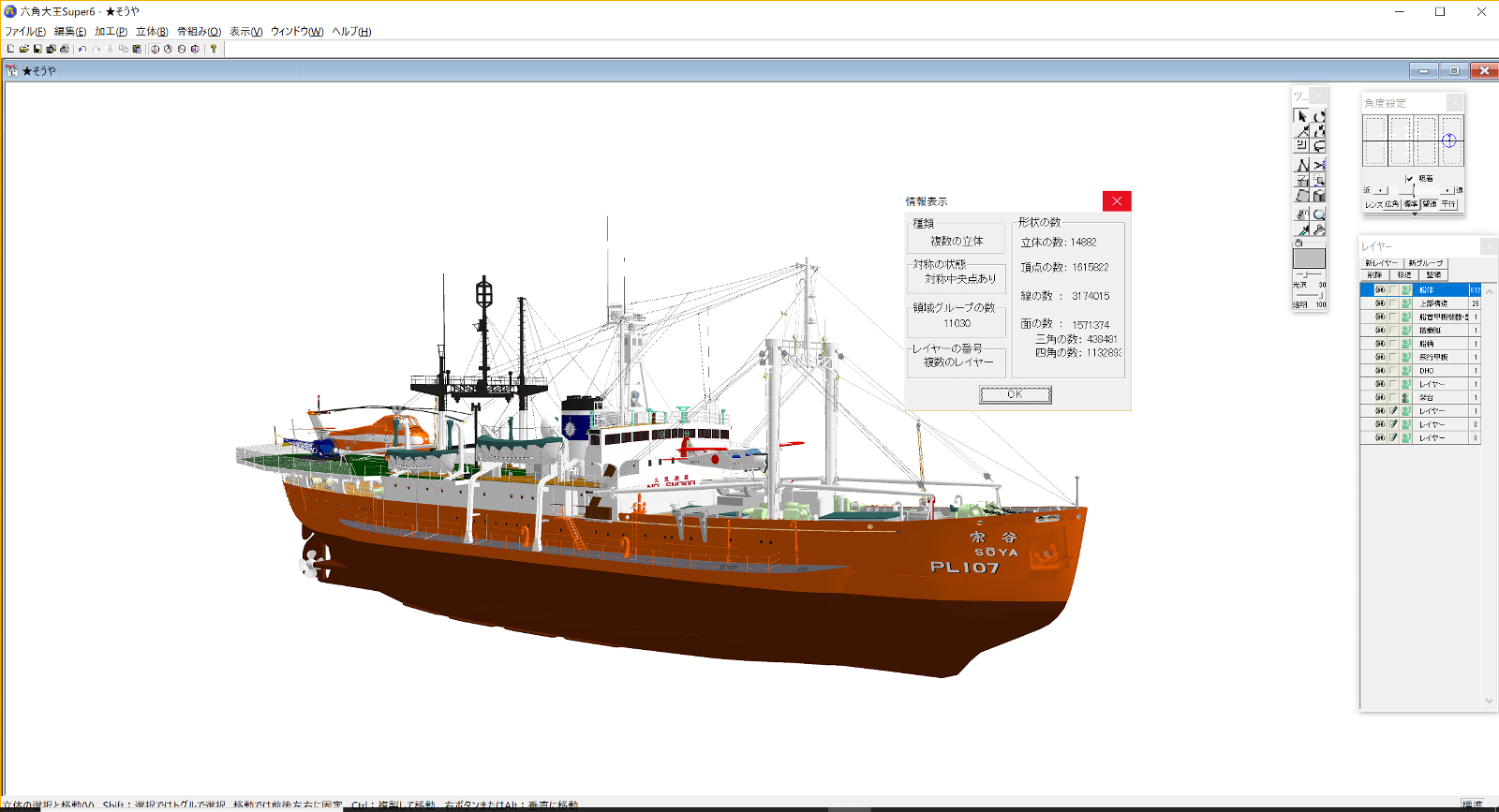Select the hand tool beside the magnifier

click(x=1301, y=214)
